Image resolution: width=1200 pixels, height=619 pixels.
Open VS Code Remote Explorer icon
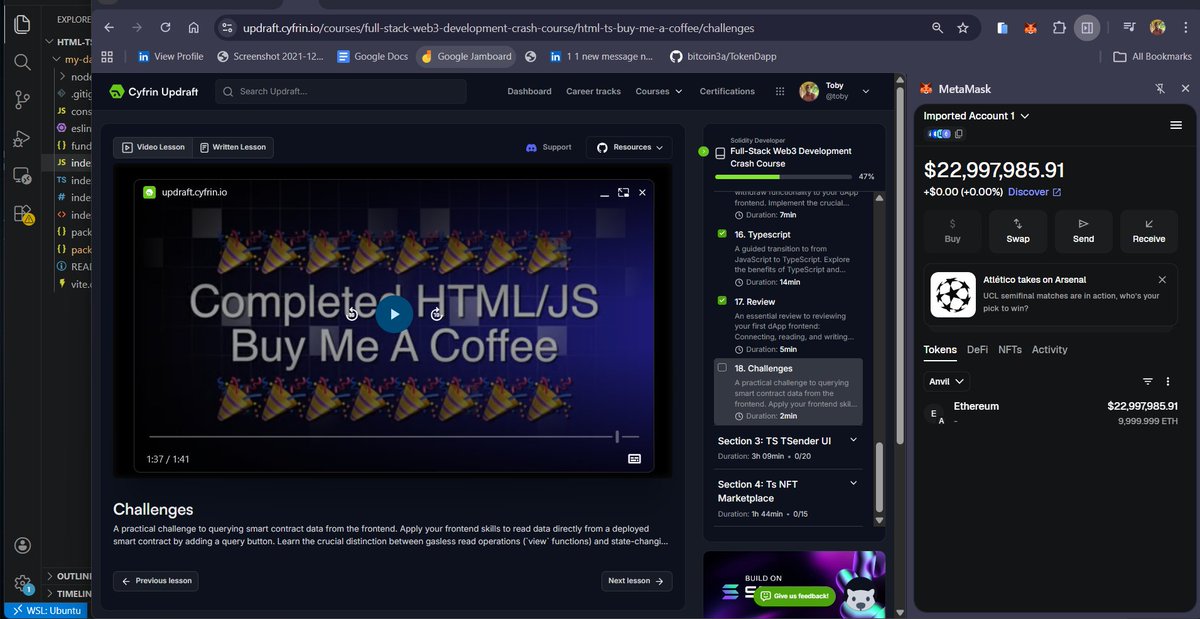[22, 176]
